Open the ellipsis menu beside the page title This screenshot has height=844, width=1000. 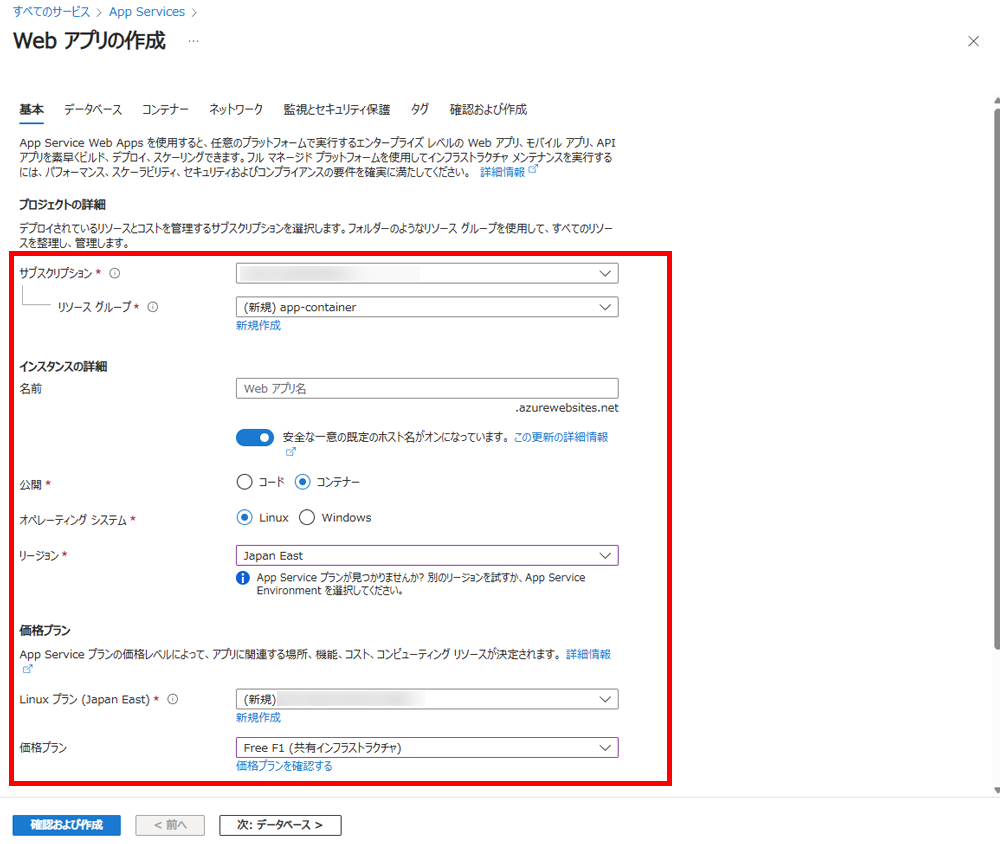[x=193, y=41]
